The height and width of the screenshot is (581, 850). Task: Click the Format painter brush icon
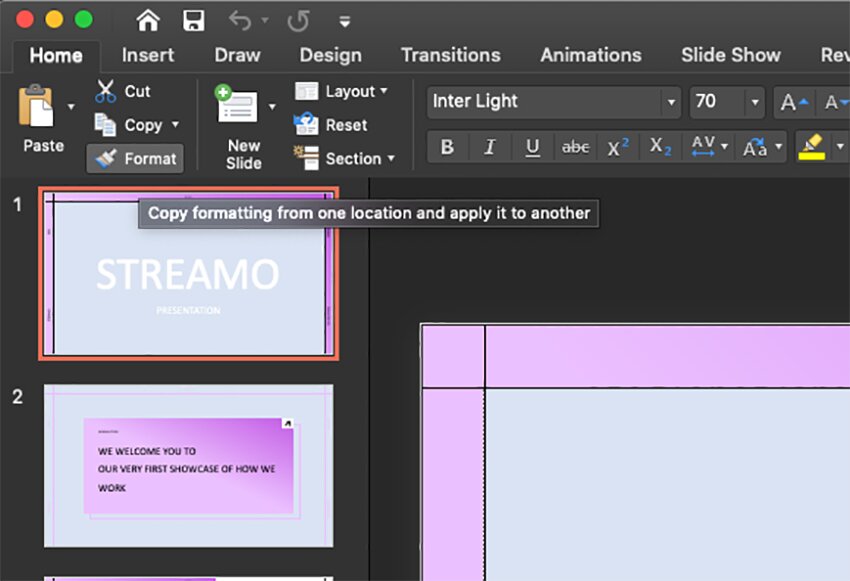click(107, 158)
